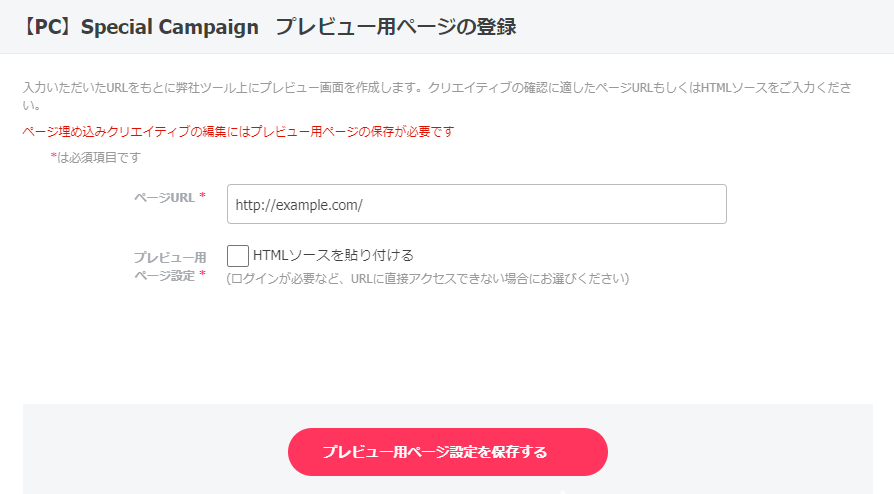Click the プレビュー用ページ設定 field label
This screenshot has width=894, height=494.
166,266
